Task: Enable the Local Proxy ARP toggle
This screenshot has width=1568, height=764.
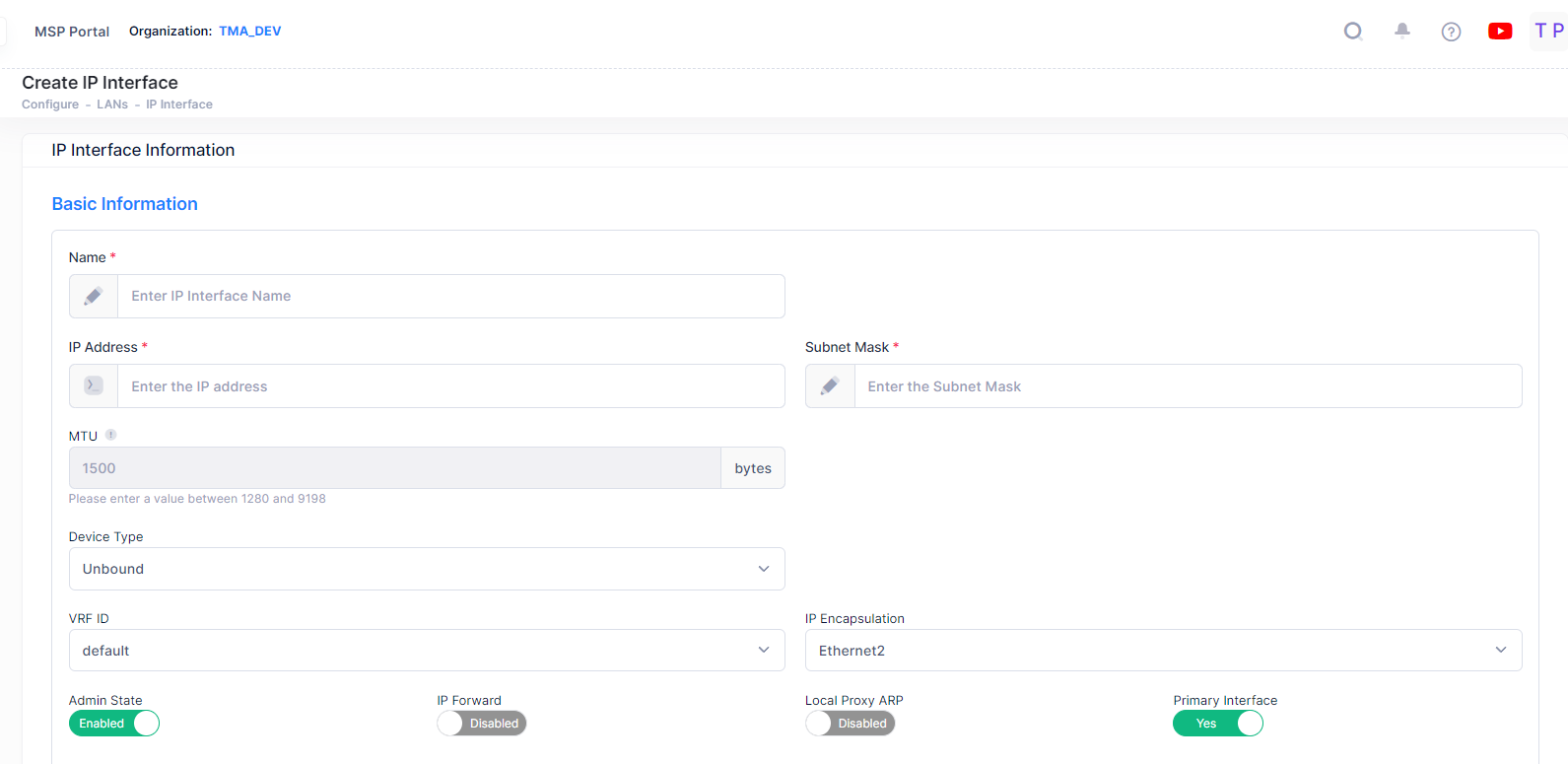Action: tap(850, 724)
